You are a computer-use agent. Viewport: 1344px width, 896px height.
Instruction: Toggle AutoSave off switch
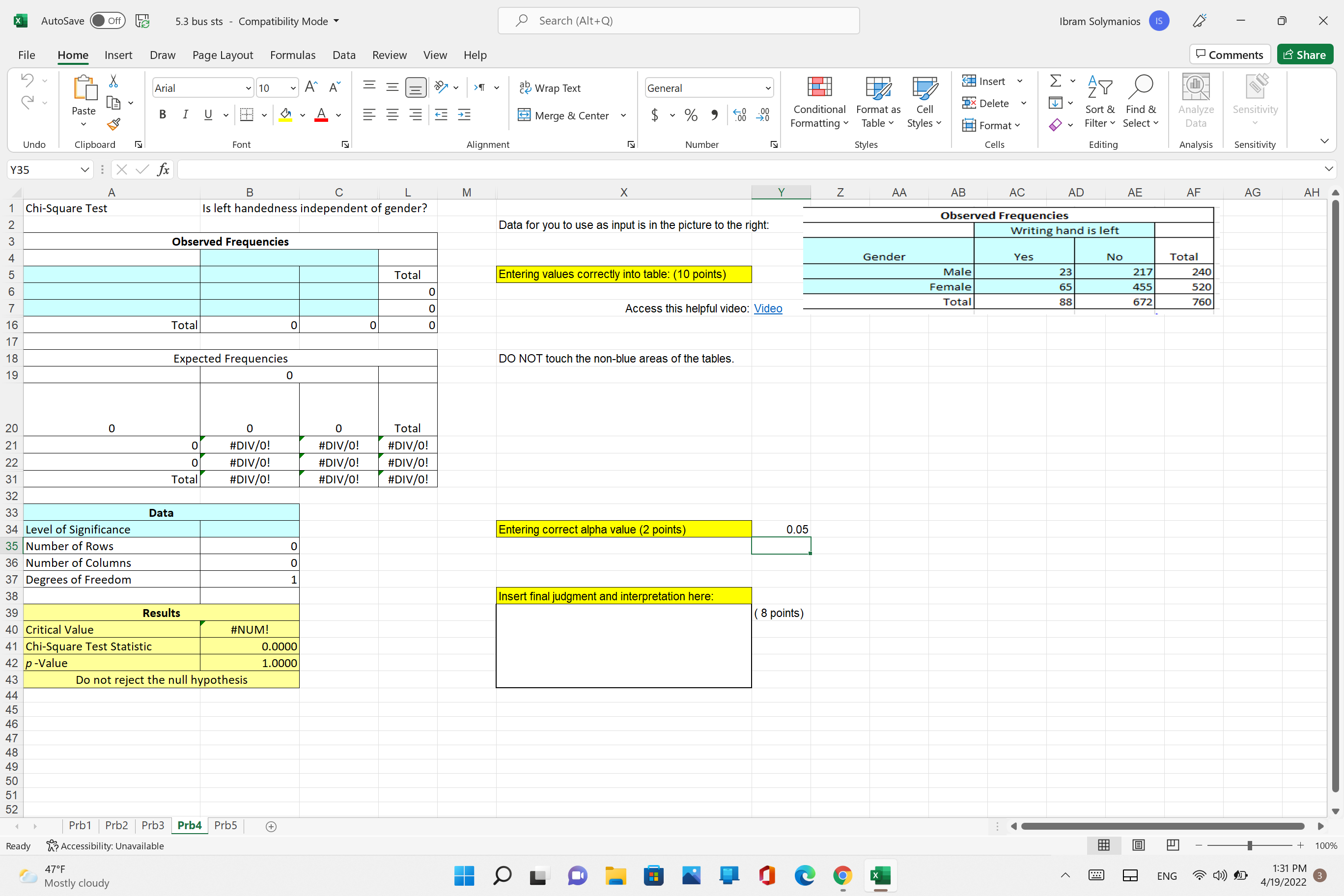pos(108,21)
